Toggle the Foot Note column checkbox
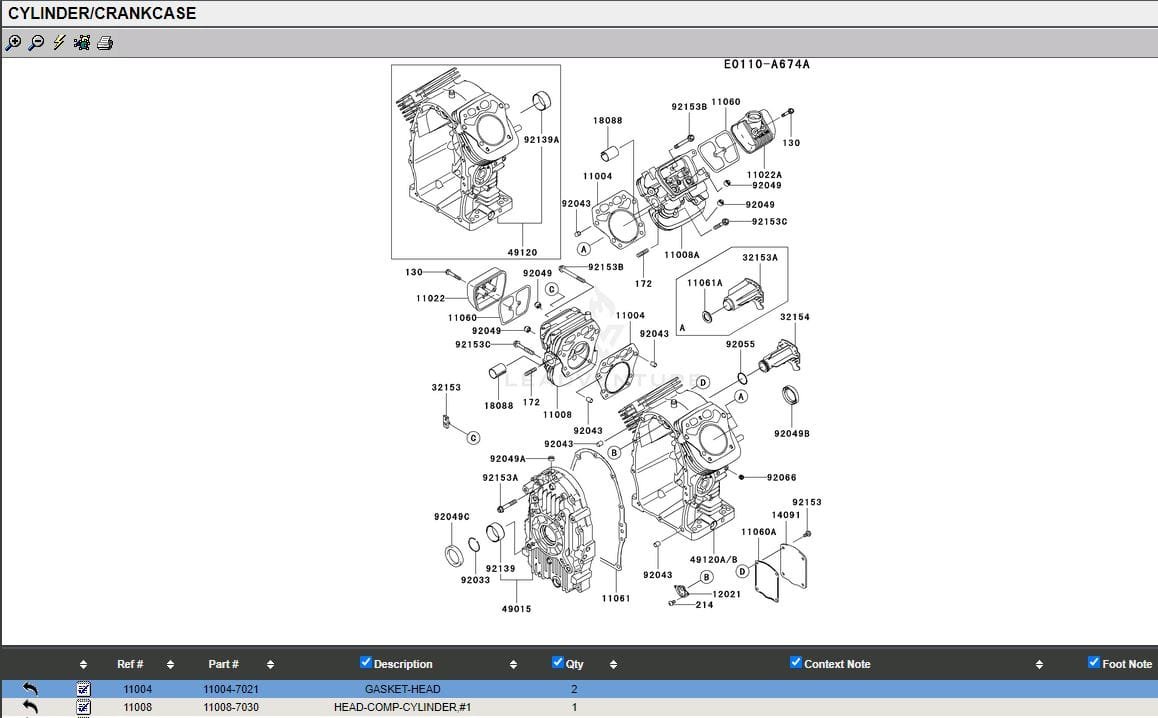The width and height of the screenshot is (1158, 718). coord(1094,662)
